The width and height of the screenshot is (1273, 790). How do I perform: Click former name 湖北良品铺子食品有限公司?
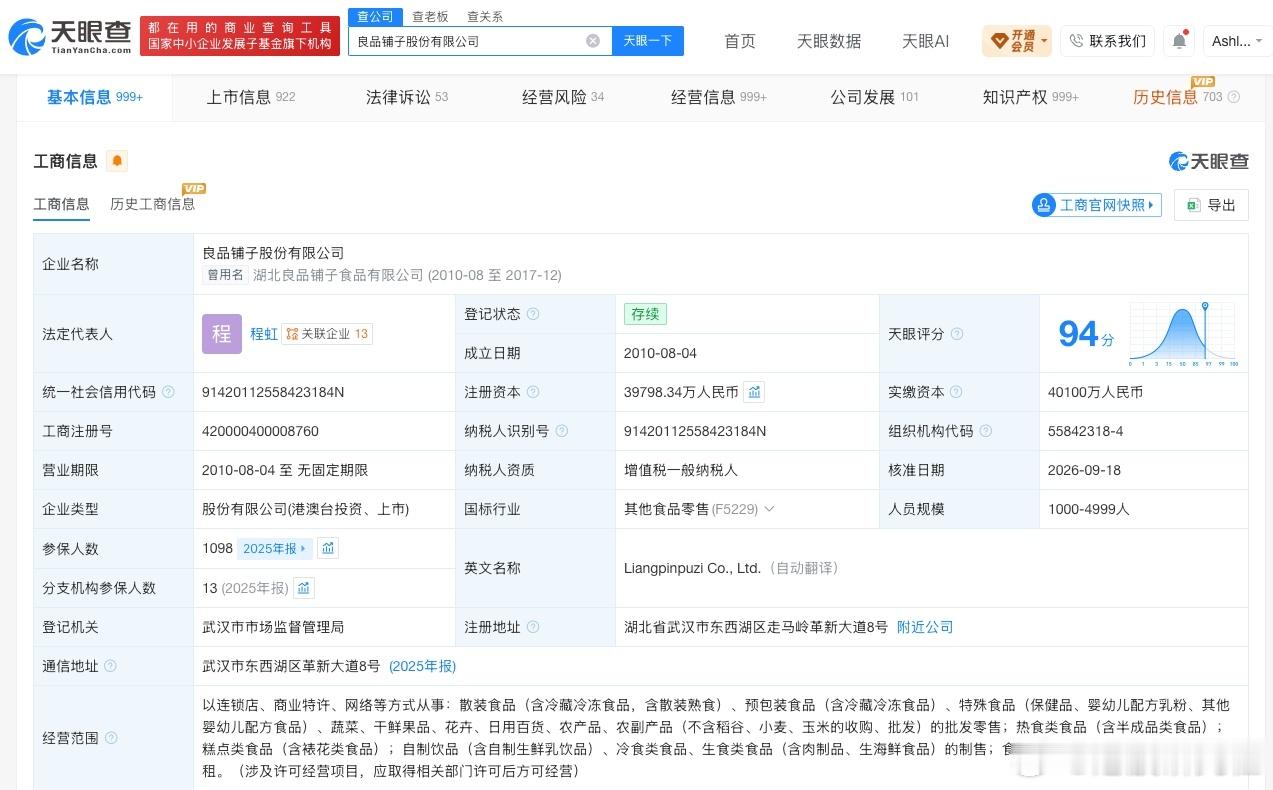[338, 275]
